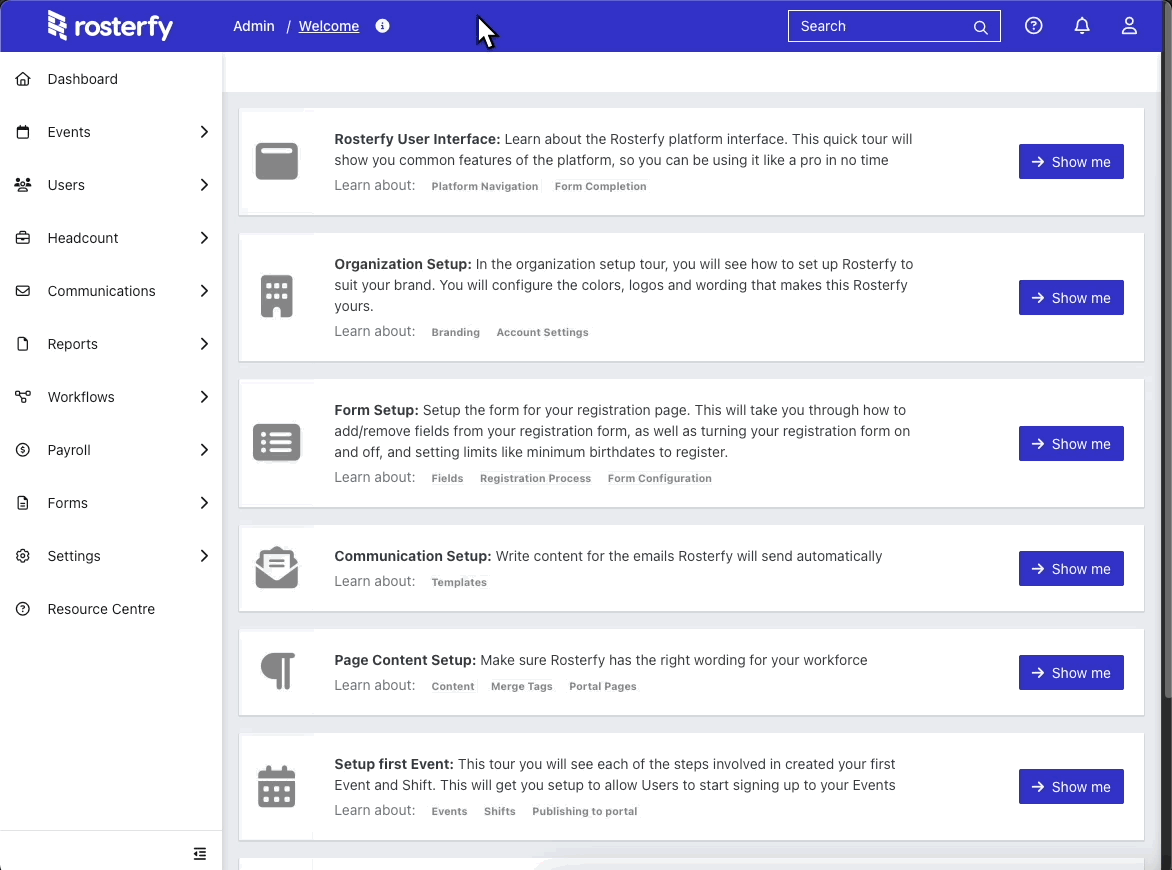Click the Rosterfy User Interface window icon
Screen dimensions: 1172x870
click(x=277, y=161)
